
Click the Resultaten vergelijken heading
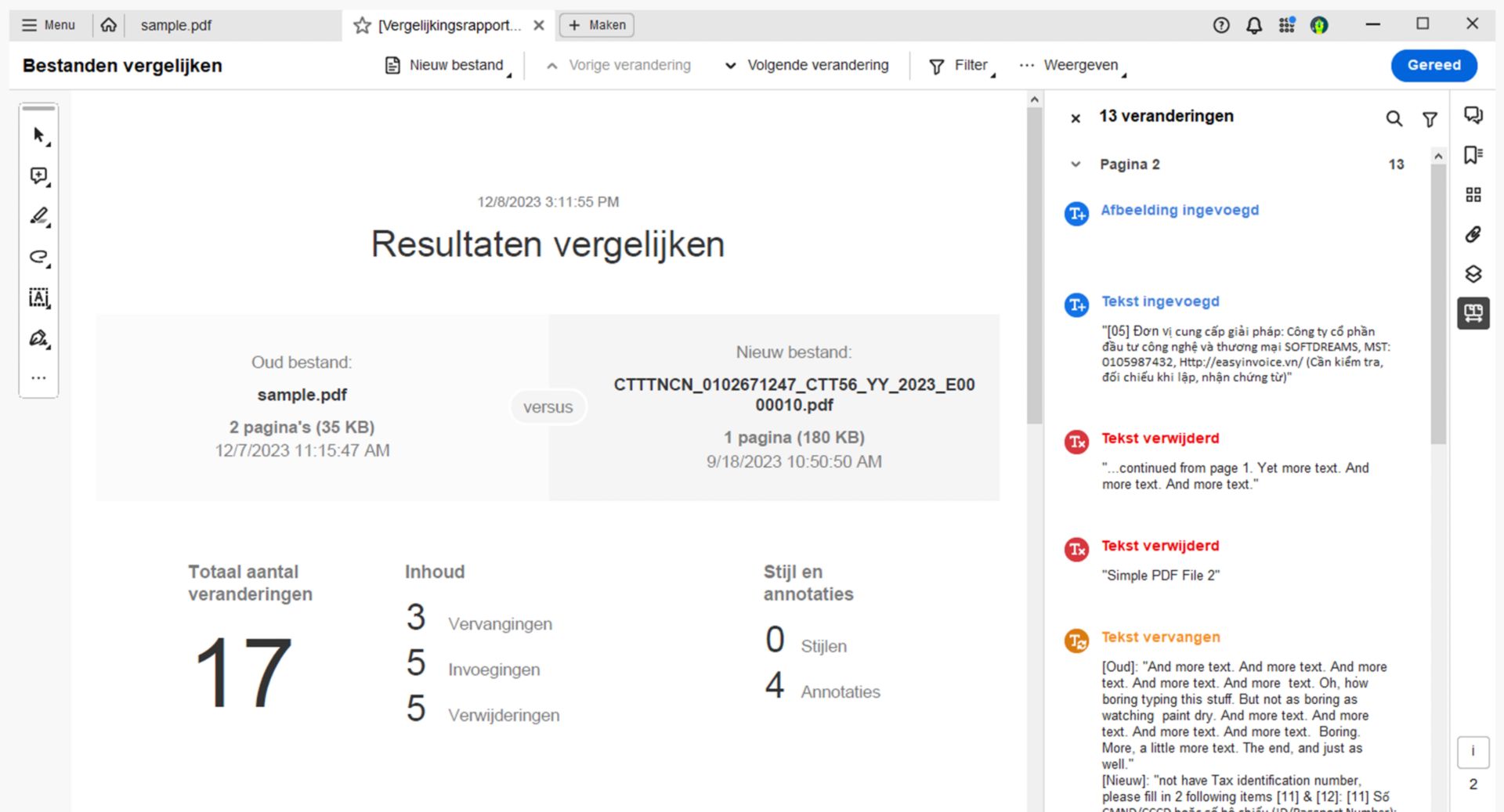pos(548,244)
